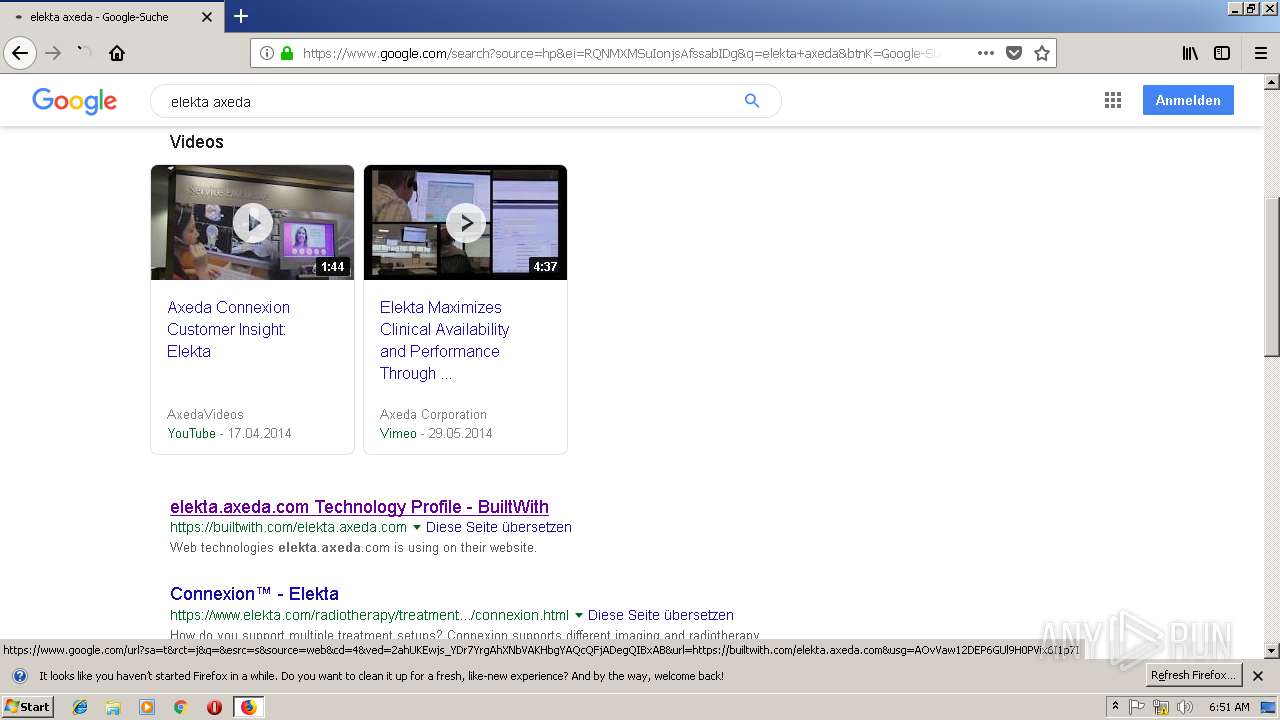Show site information icon in address bar
The width and height of the screenshot is (1280, 720).
pos(267,53)
